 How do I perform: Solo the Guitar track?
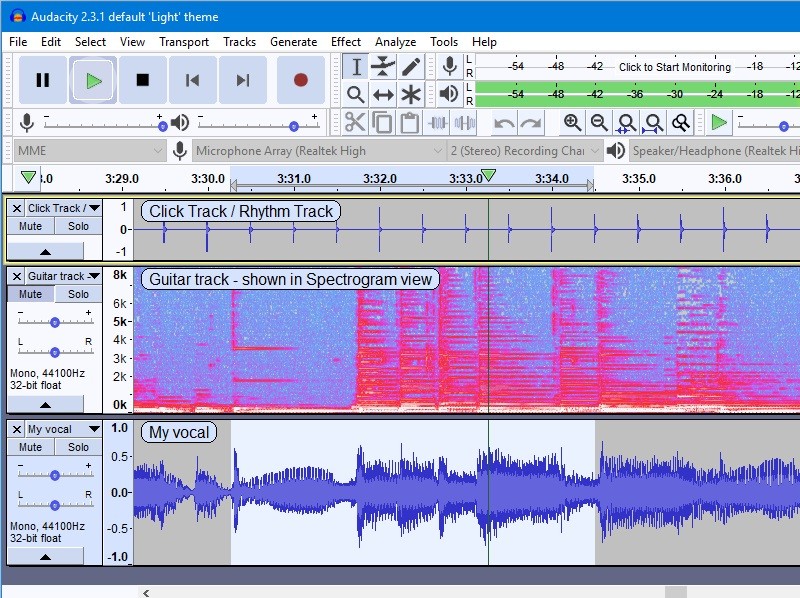[78, 294]
